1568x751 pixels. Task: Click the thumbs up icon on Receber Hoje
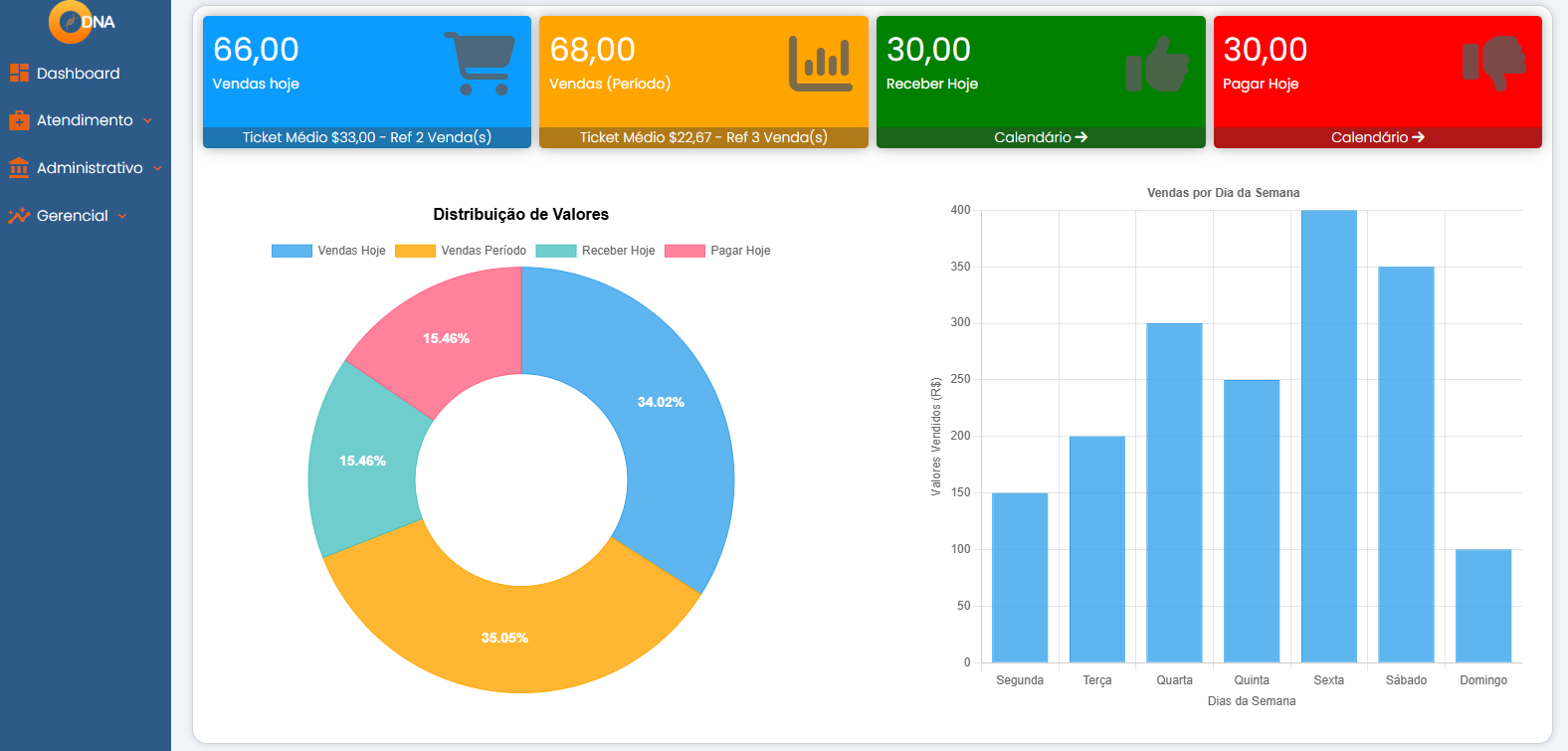click(x=1157, y=64)
